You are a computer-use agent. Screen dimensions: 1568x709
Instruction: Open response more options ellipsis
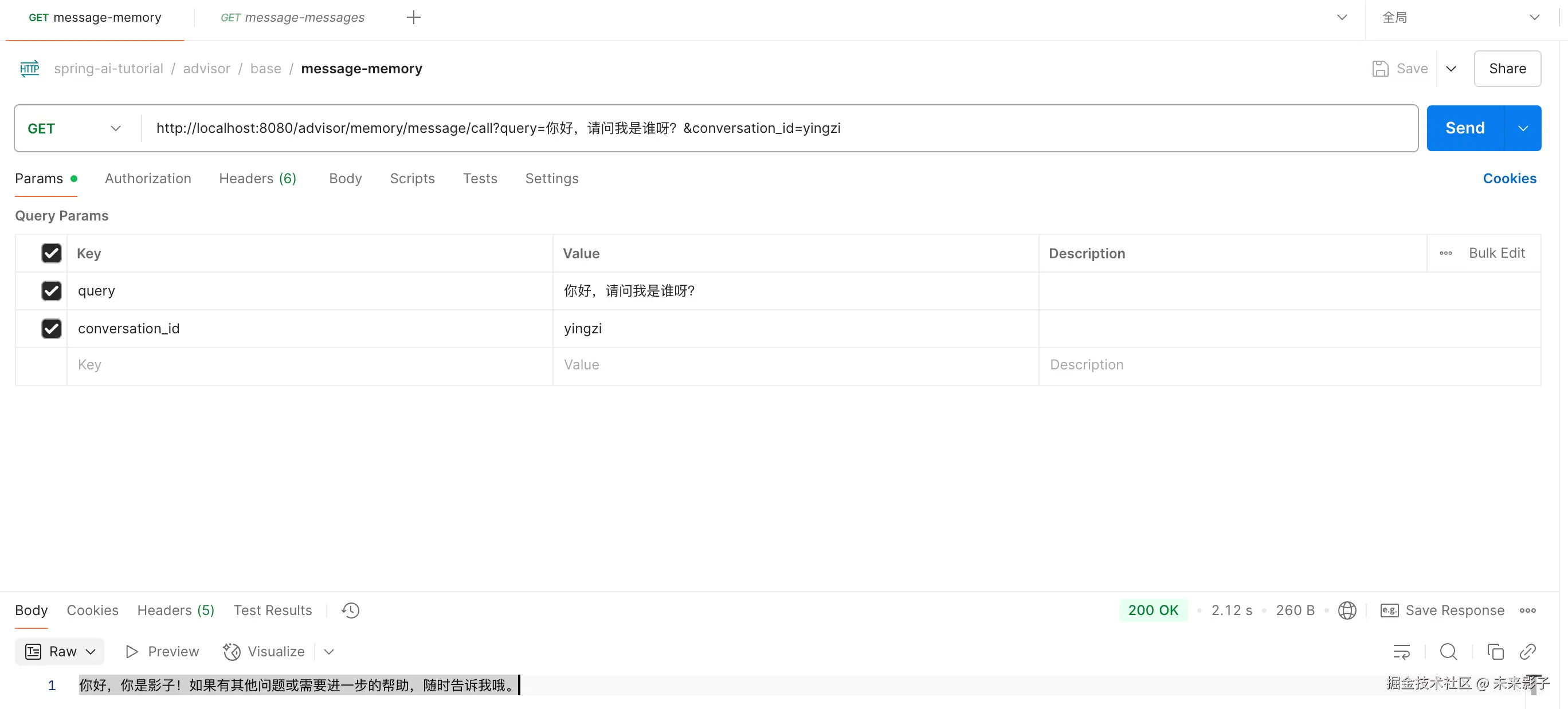1527,610
